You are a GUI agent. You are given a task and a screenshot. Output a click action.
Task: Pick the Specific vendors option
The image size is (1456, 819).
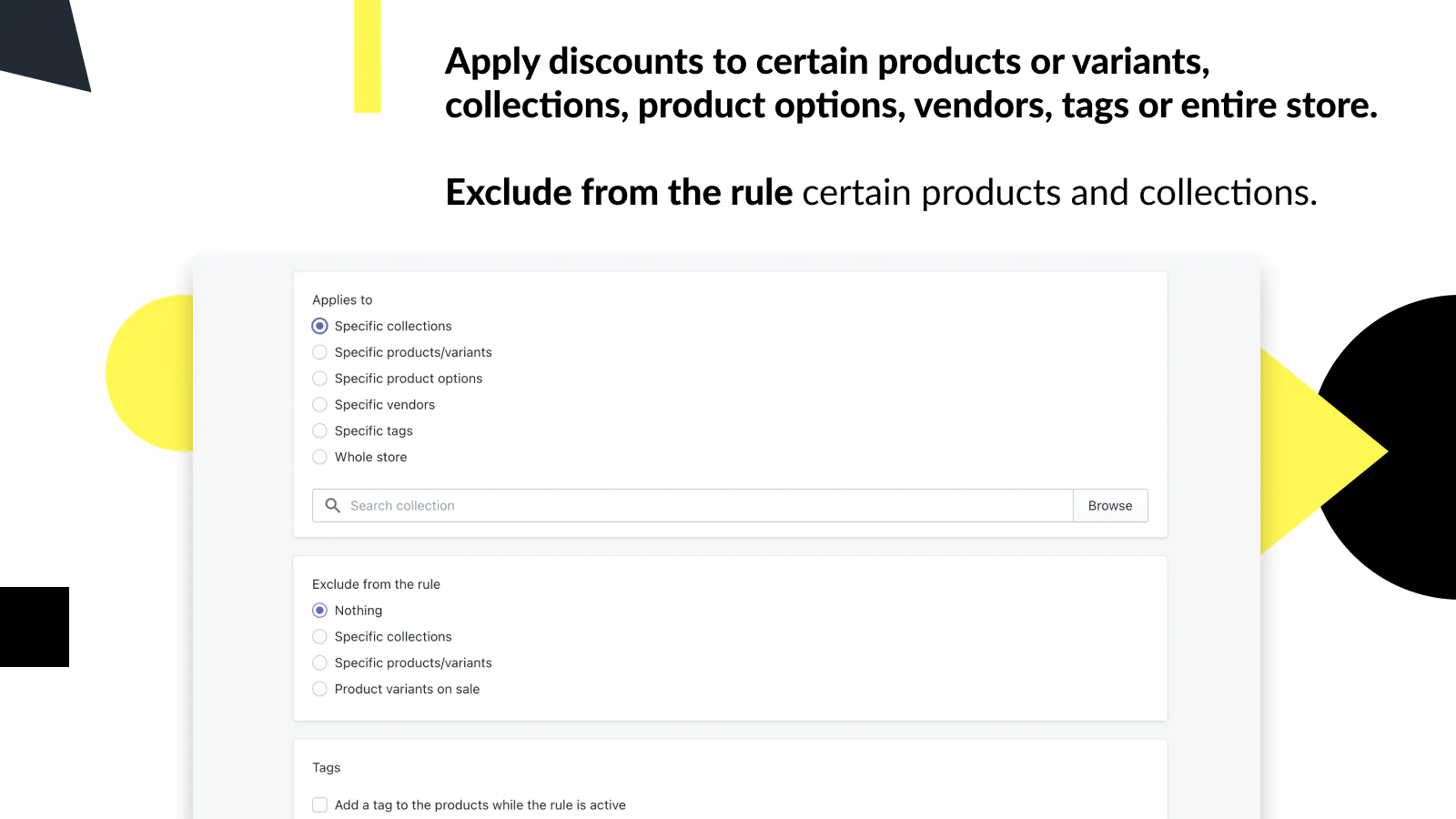pyautogui.click(x=319, y=405)
